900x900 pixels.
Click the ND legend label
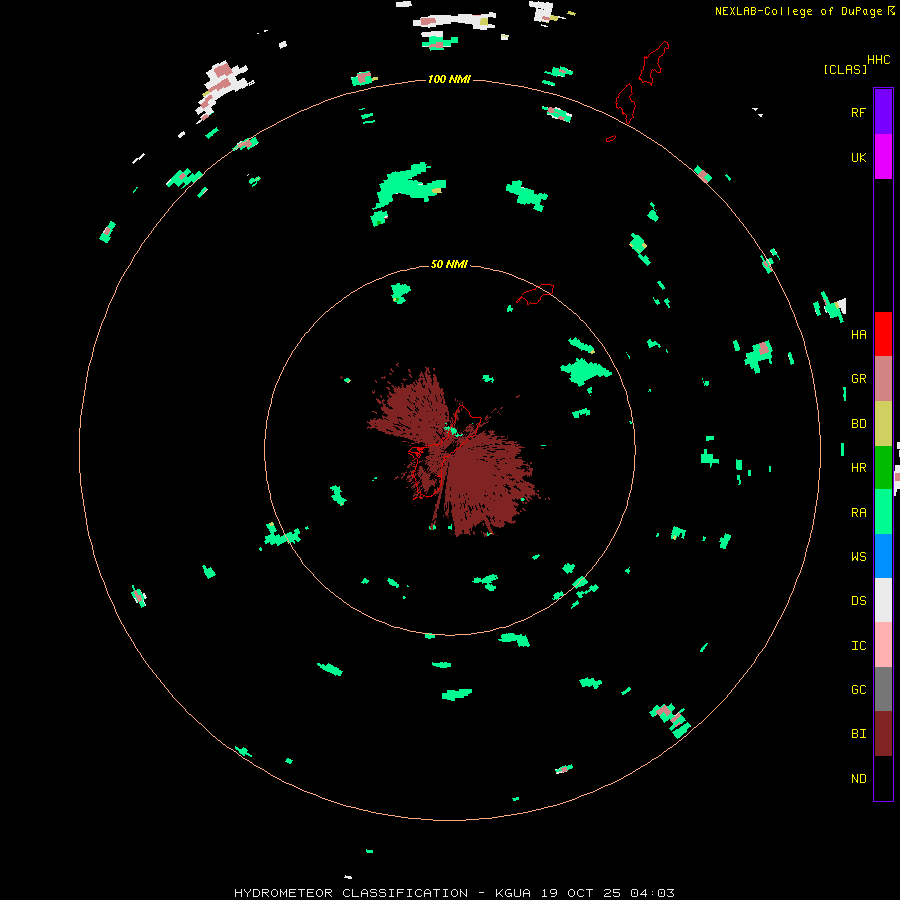coord(858,779)
